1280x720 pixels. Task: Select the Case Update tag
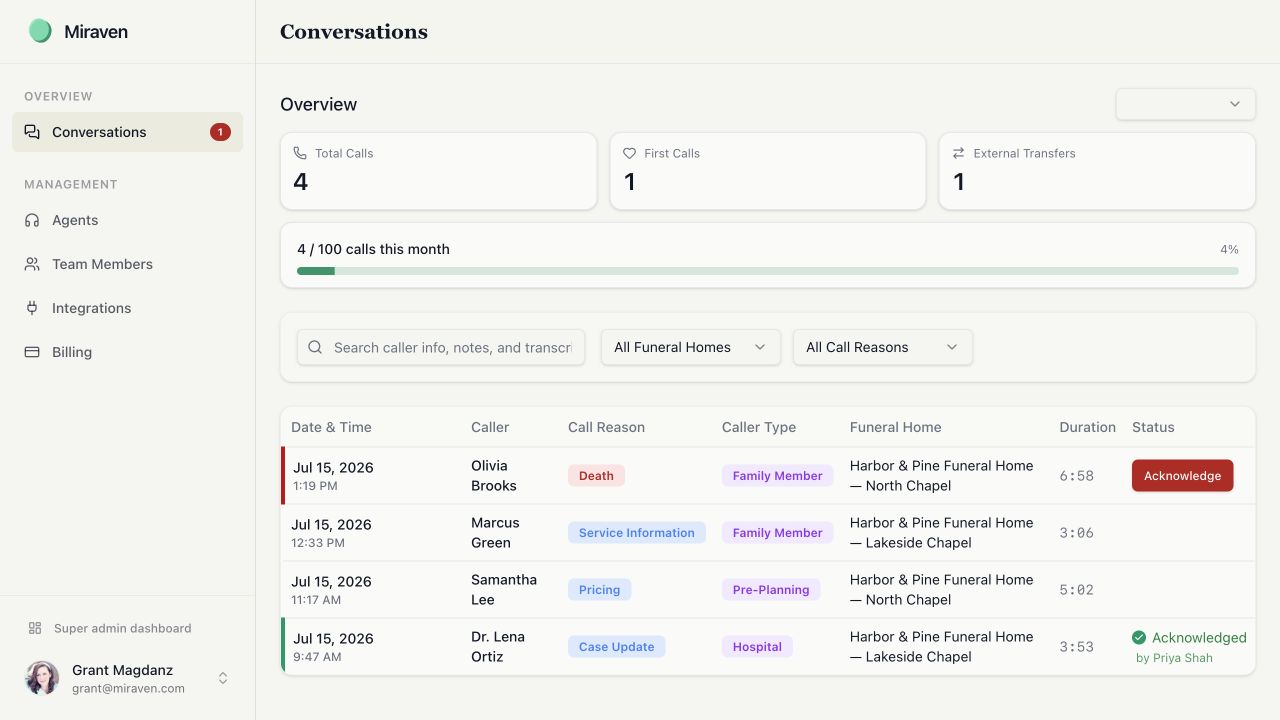pyautogui.click(x=616, y=647)
